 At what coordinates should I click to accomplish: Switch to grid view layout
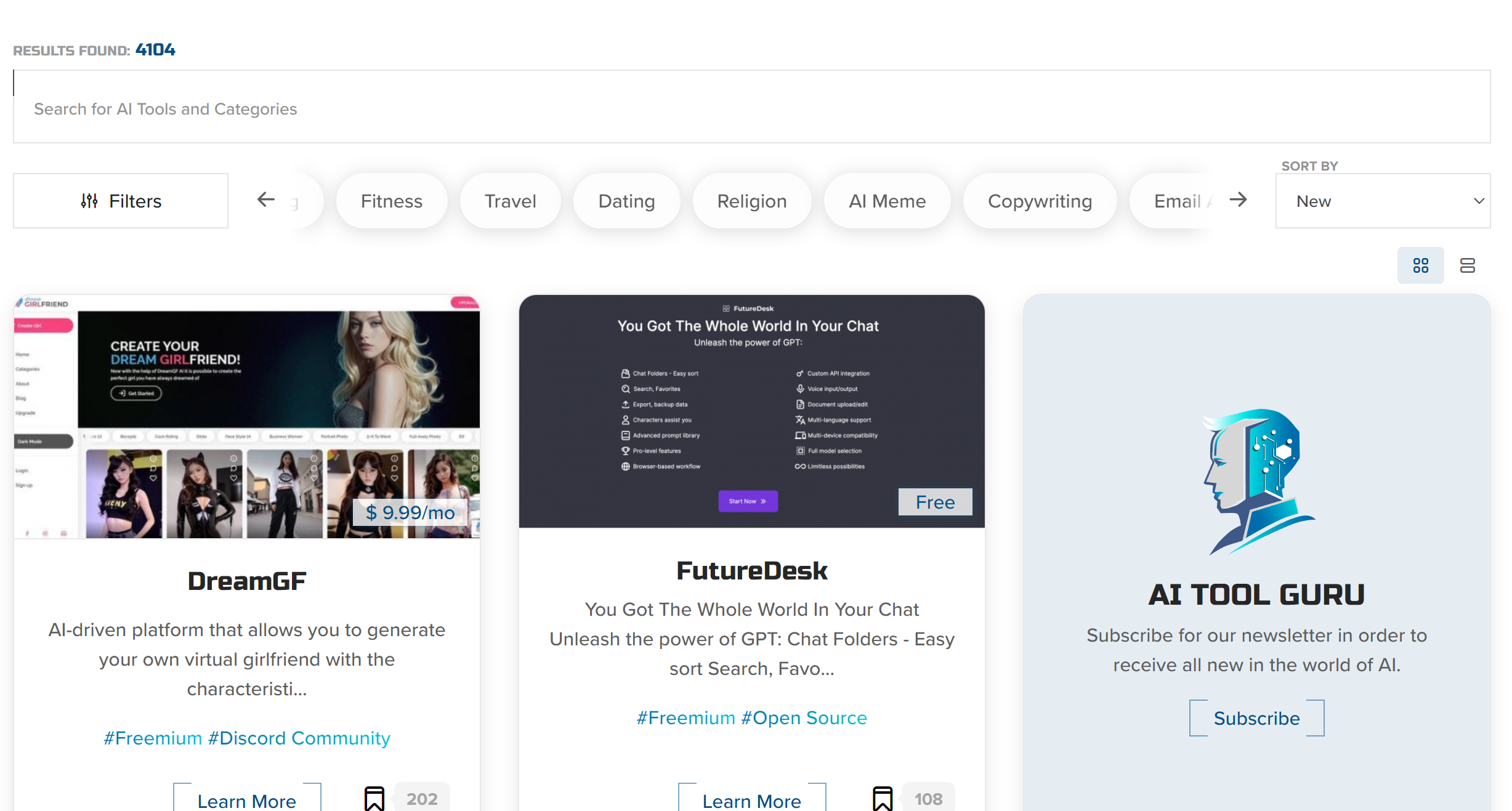1421,265
